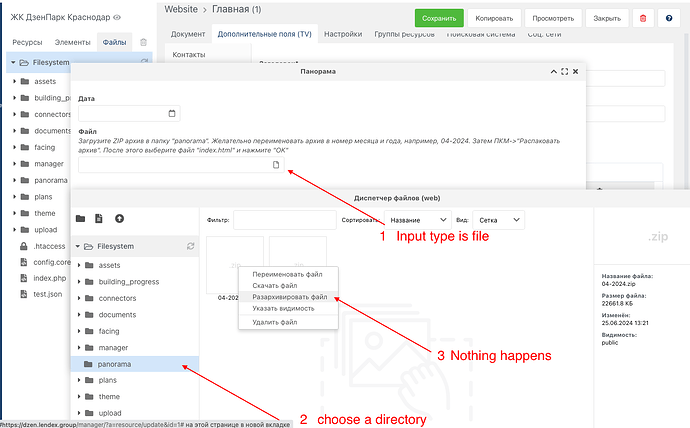Click the Фильтр input field
Image resolution: width=690 pixels, height=428 pixels.
(x=285, y=220)
